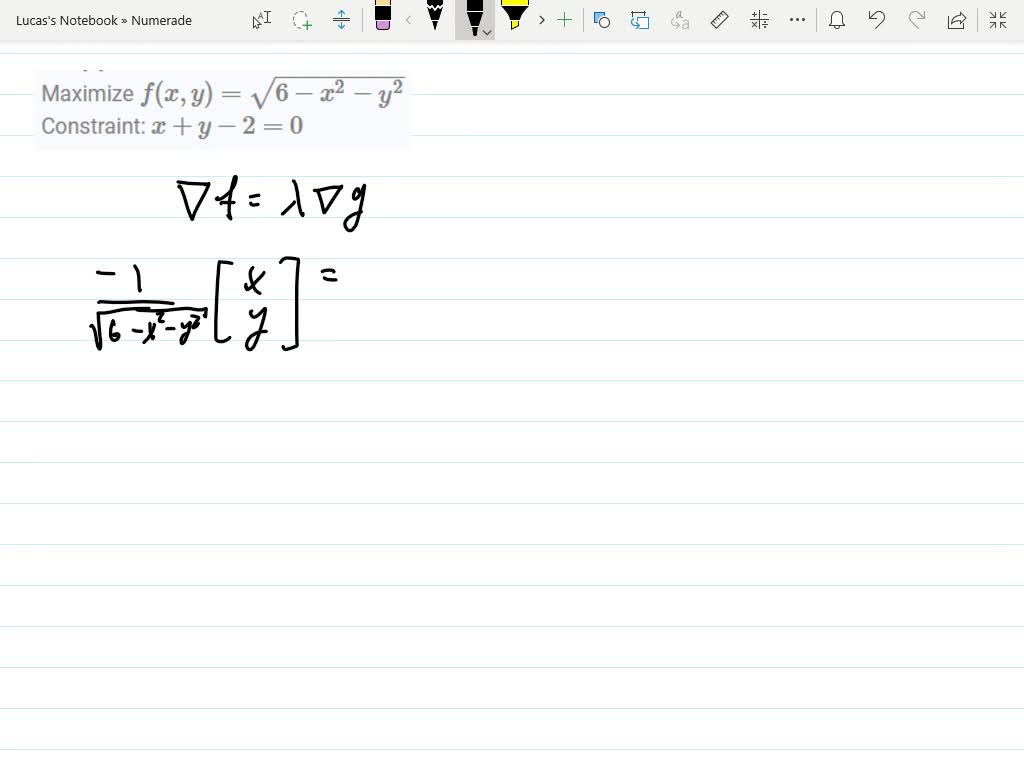
Task: Select the text selection tool
Action: (x=261, y=20)
